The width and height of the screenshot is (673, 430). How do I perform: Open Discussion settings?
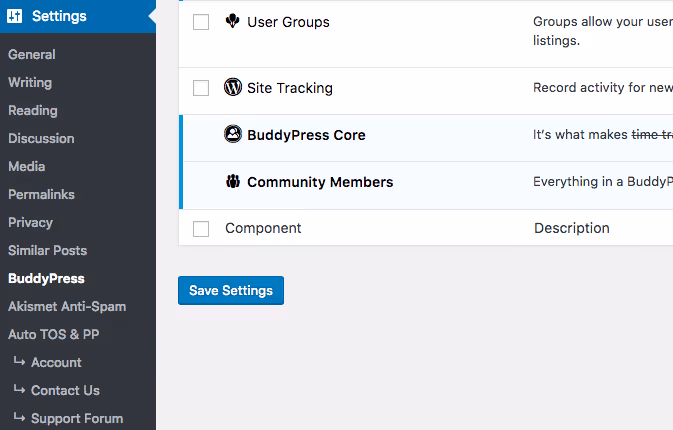click(41, 138)
